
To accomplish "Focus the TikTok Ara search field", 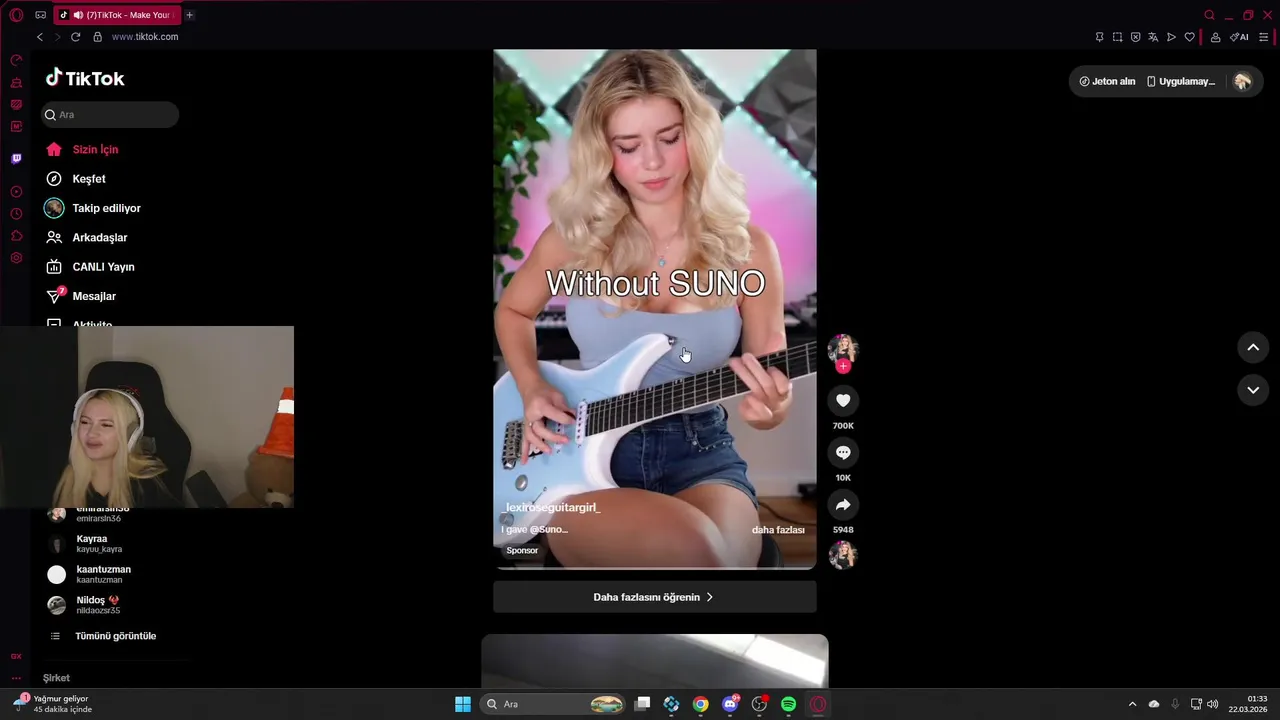I will coord(110,115).
